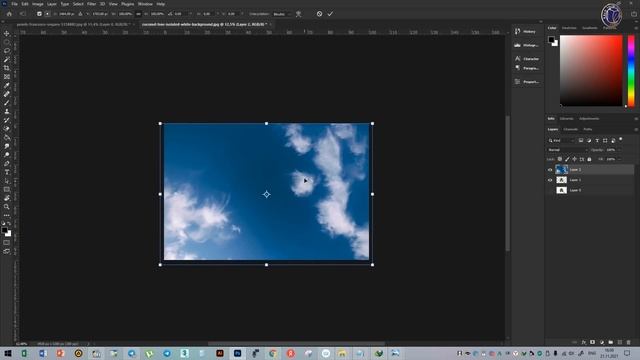
Task: Select the Rectangle shape tool
Action: [7, 189]
